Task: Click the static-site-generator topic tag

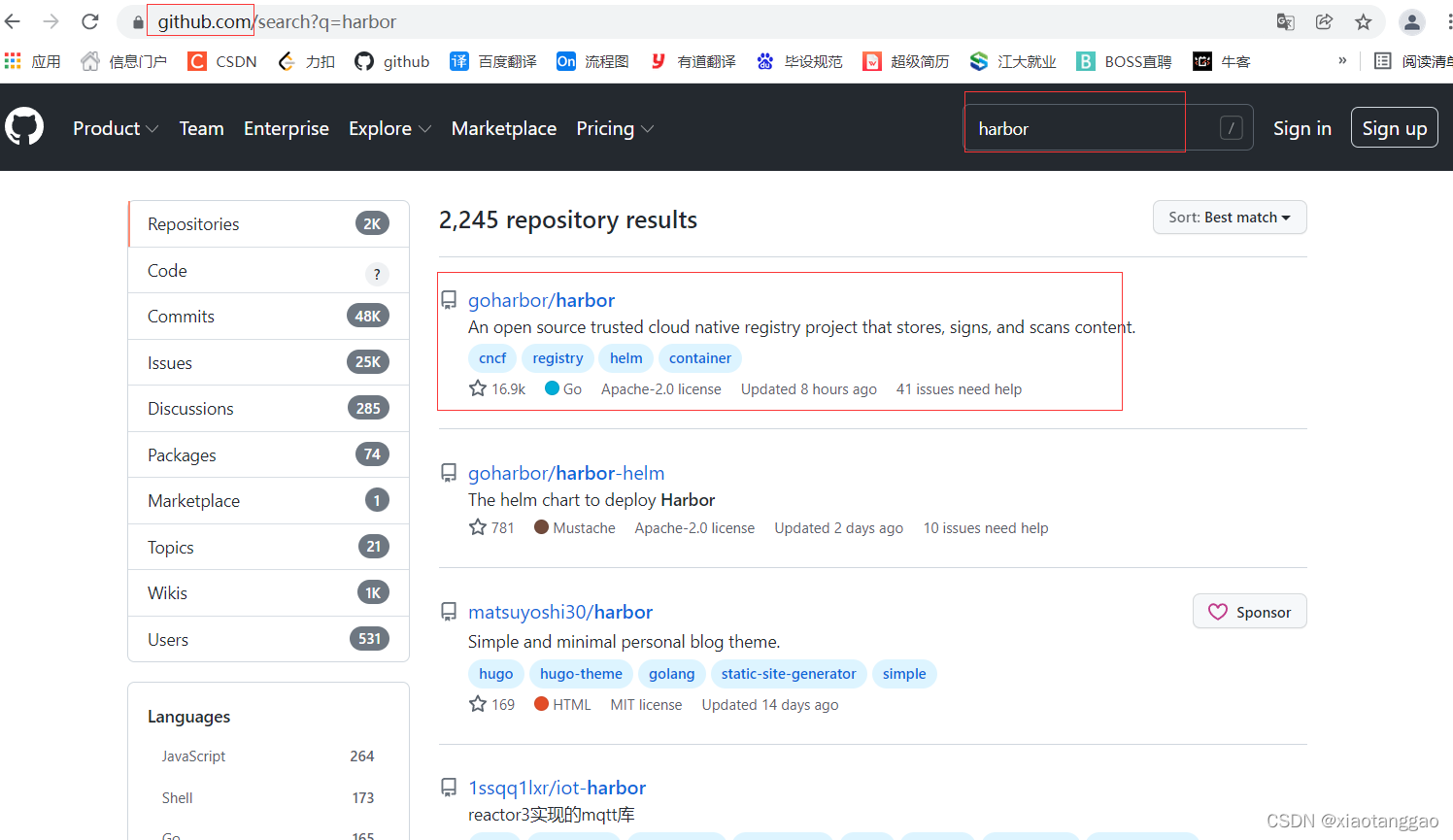Action: point(789,674)
